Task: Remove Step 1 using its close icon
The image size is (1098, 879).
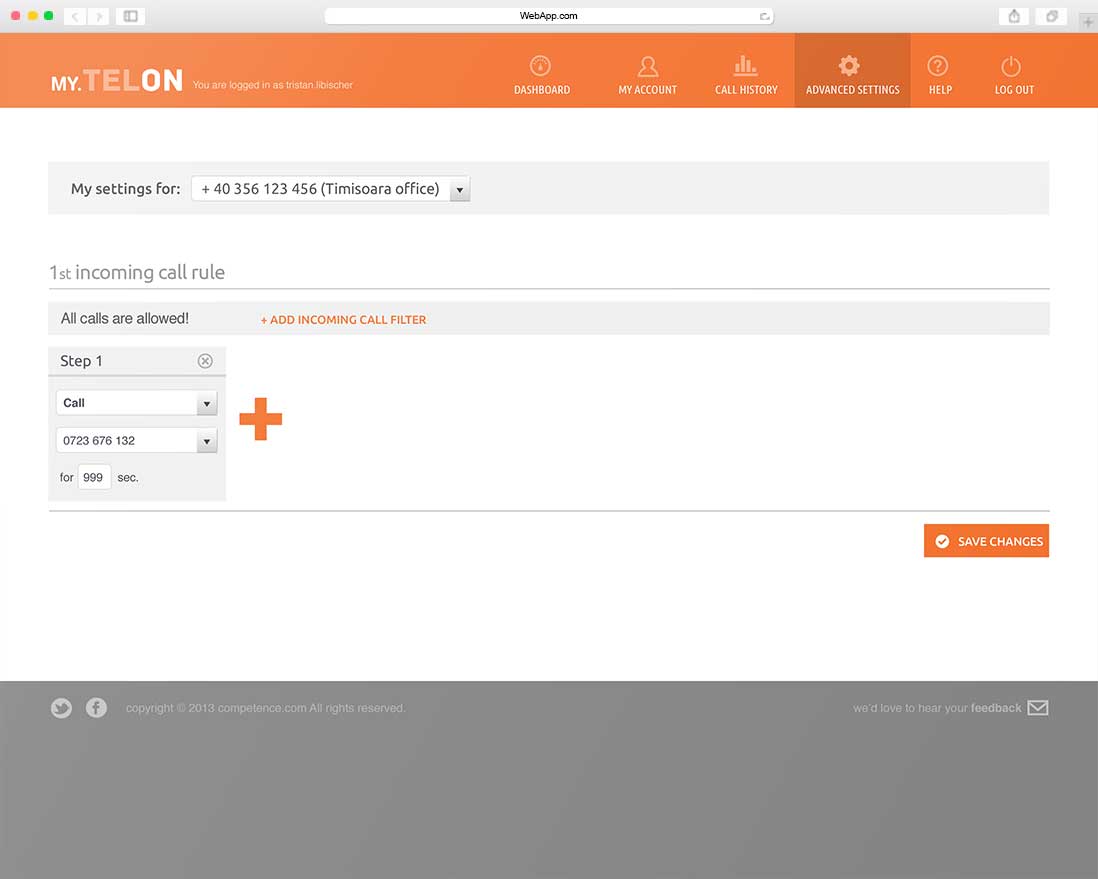Action: pyautogui.click(x=205, y=361)
